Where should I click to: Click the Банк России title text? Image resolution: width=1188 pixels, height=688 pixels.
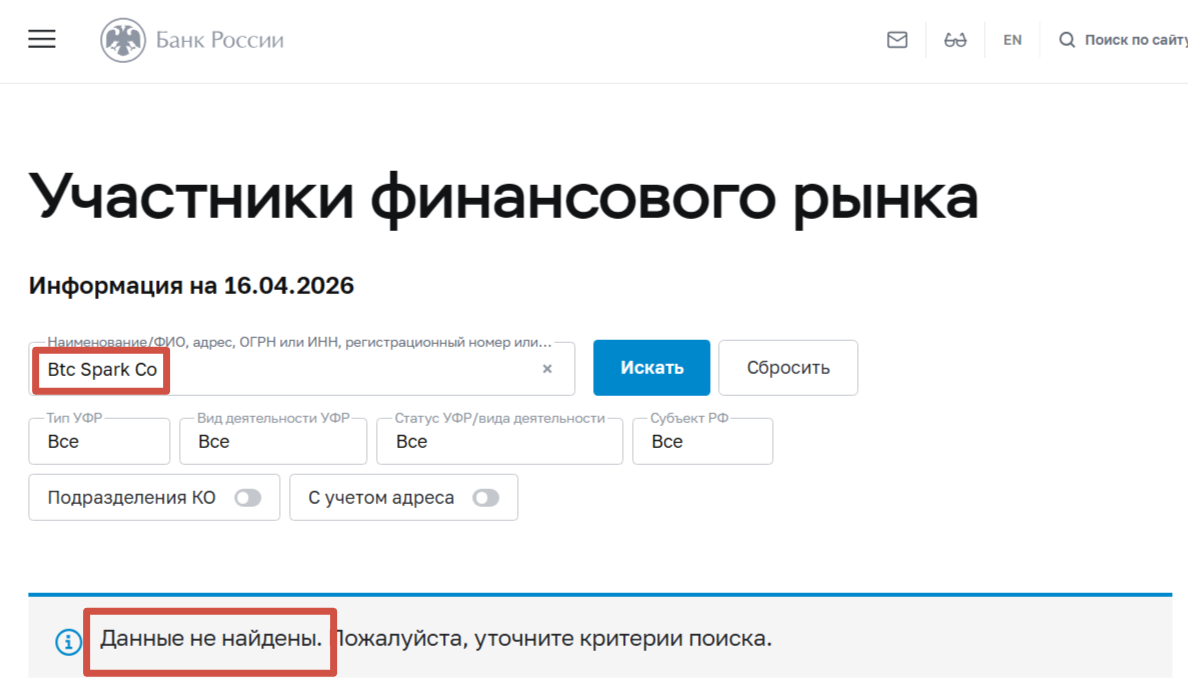[x=219, y=40]
